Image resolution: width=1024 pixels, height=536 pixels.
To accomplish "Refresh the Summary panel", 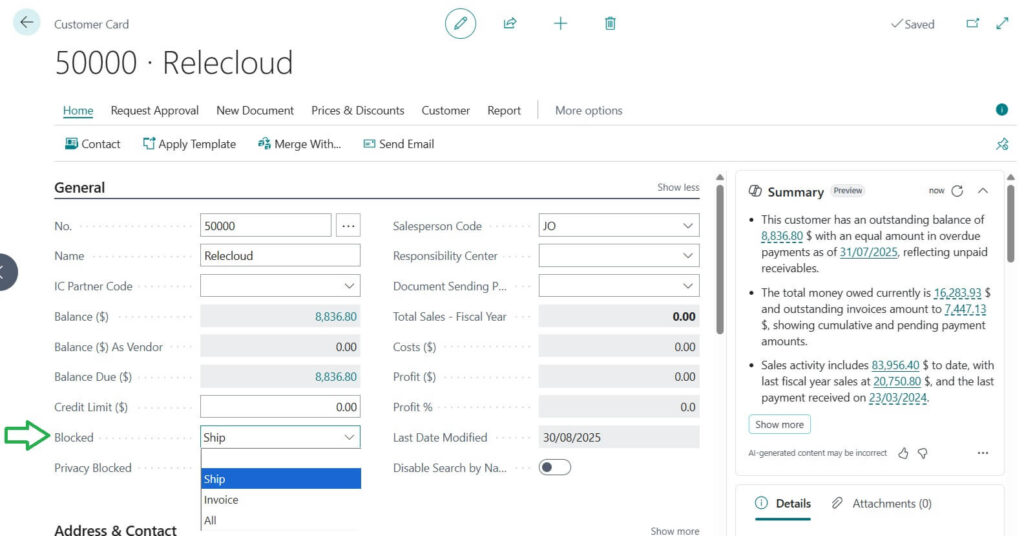I will coord(957,191).
